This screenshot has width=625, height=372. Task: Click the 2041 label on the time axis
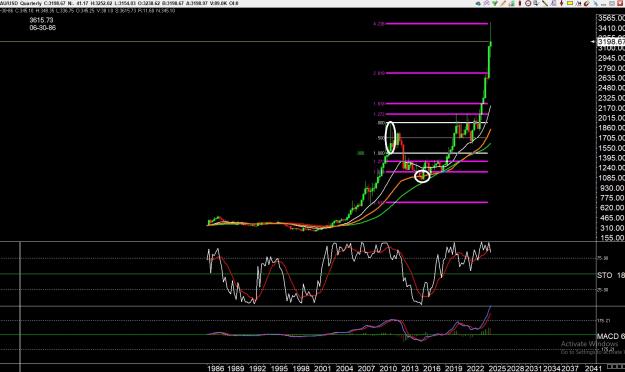(x=593, y=368)
